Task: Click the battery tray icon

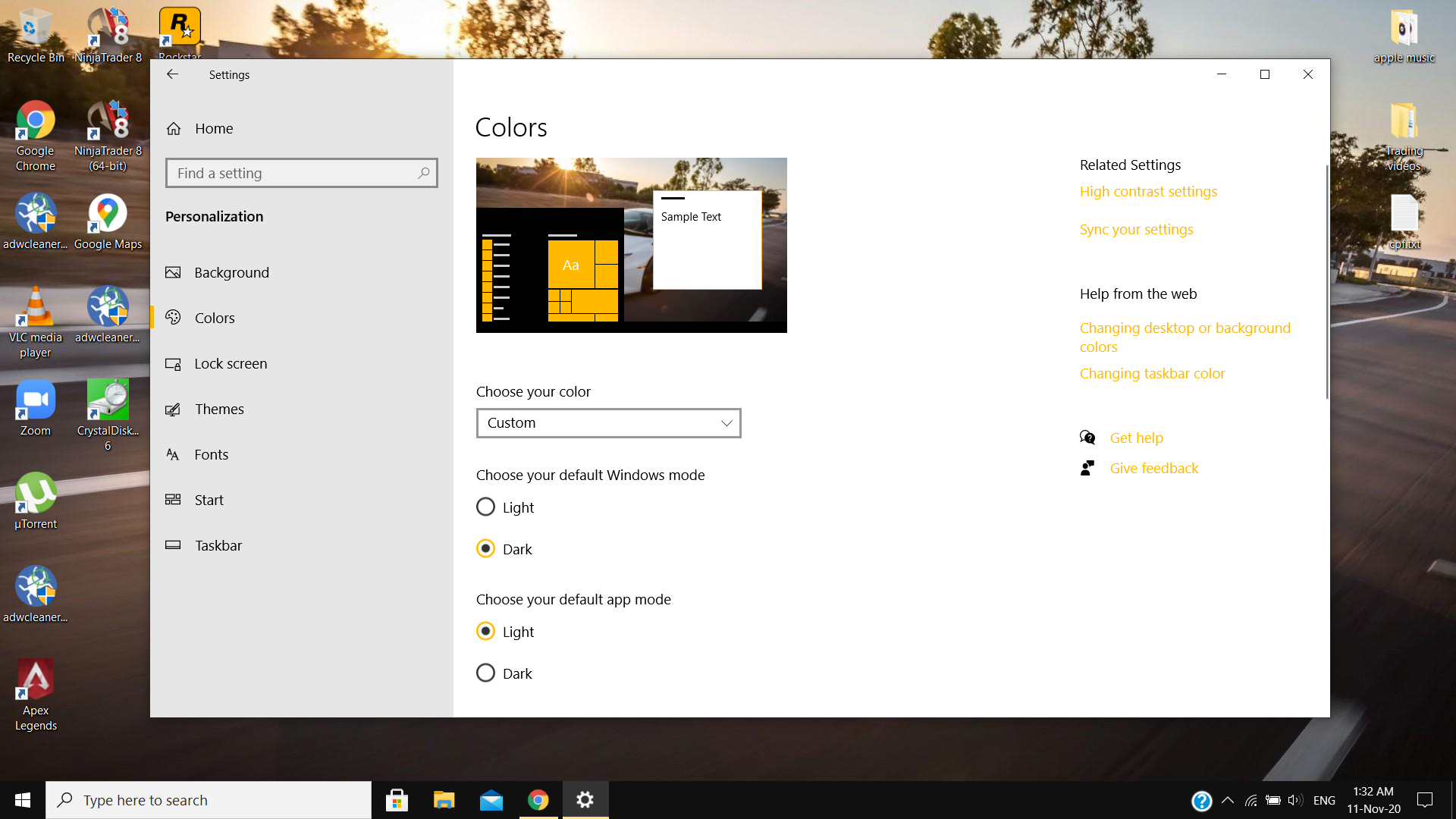Action: 1272,800
